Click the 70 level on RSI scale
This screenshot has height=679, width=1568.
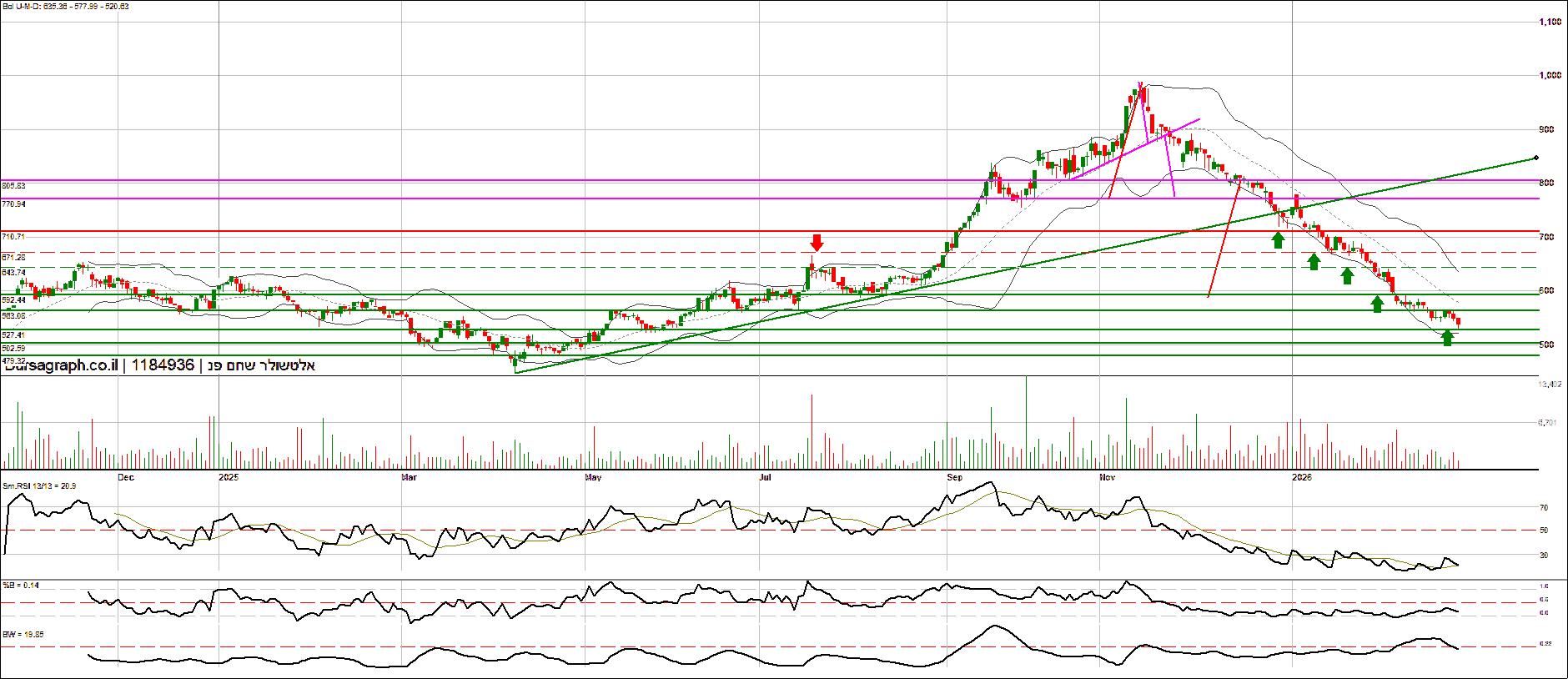(x=1544, y=507)
